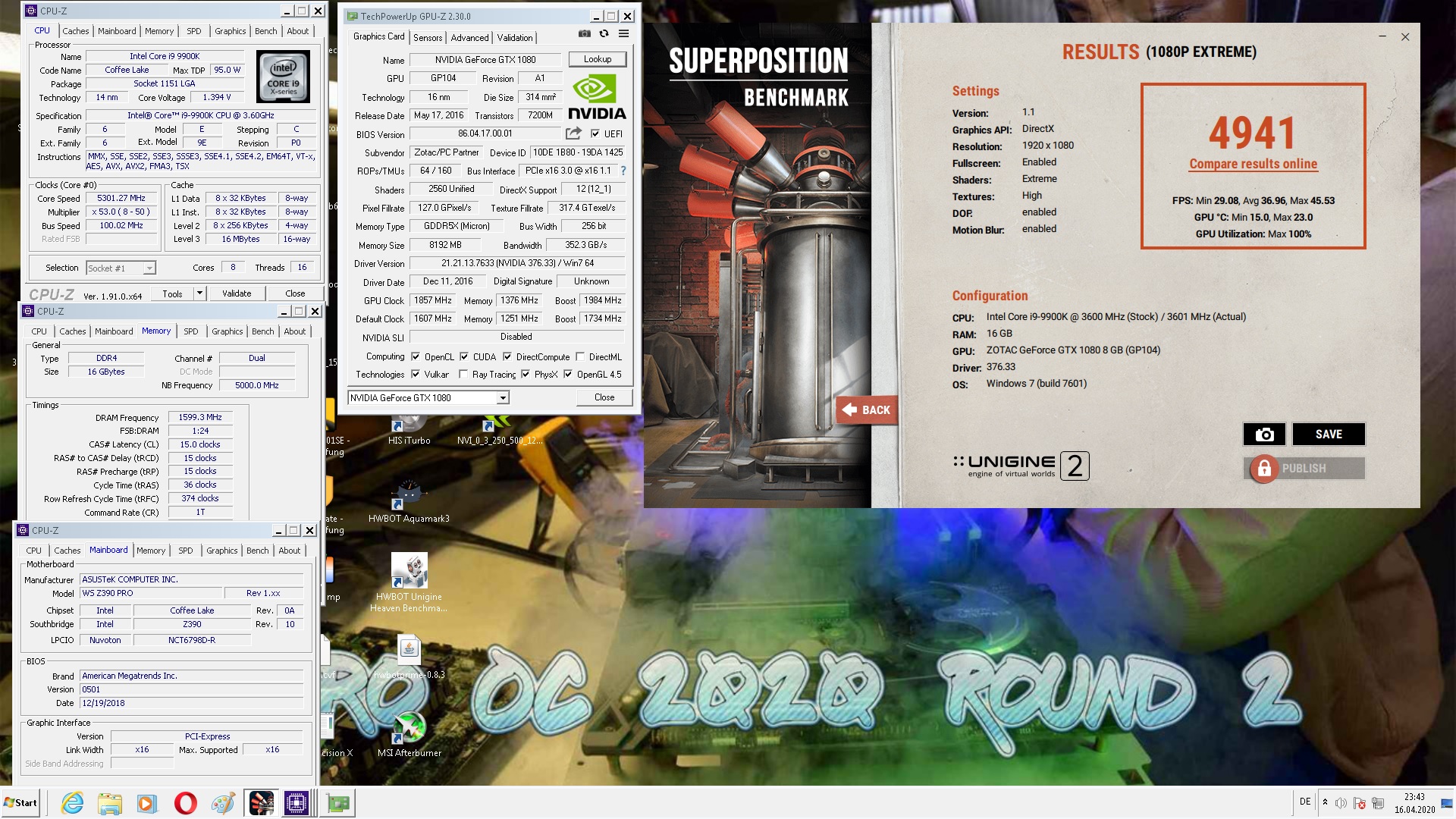This screenshot has height=819, width=1456.
Task: Show hidden tray icons
Action: pyautogui.click(x=1325, y=802)
